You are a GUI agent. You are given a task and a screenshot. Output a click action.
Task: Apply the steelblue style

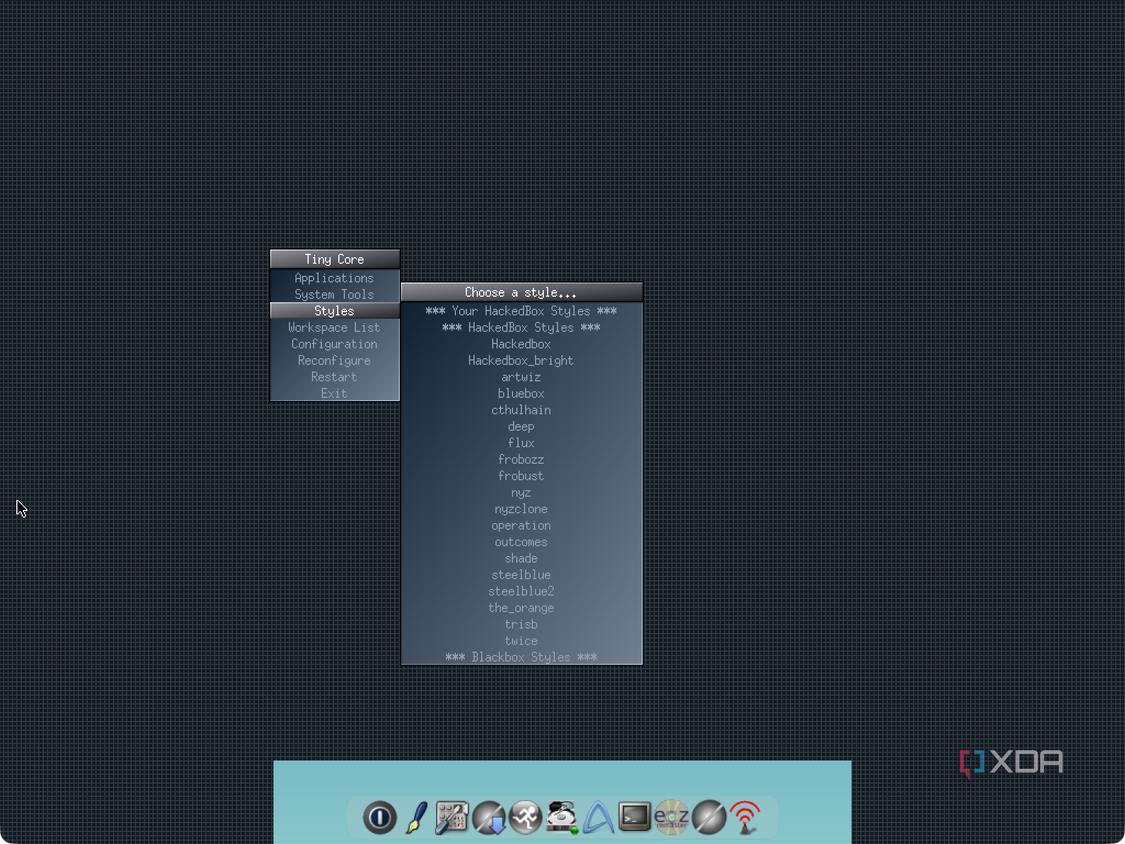click(x=522, y=575)
